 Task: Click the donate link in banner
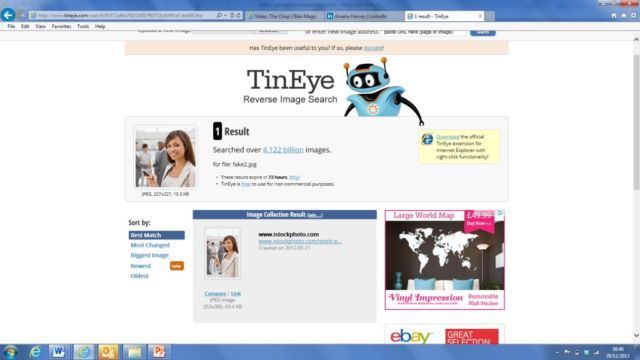click(373, 48)
